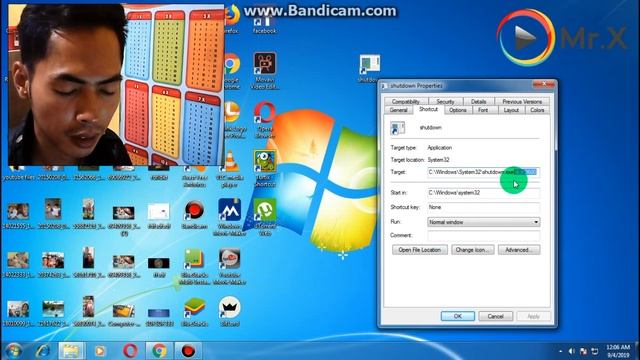
Task: Click the Opera icon on taskbar
Action: click(x=130, y=351)
